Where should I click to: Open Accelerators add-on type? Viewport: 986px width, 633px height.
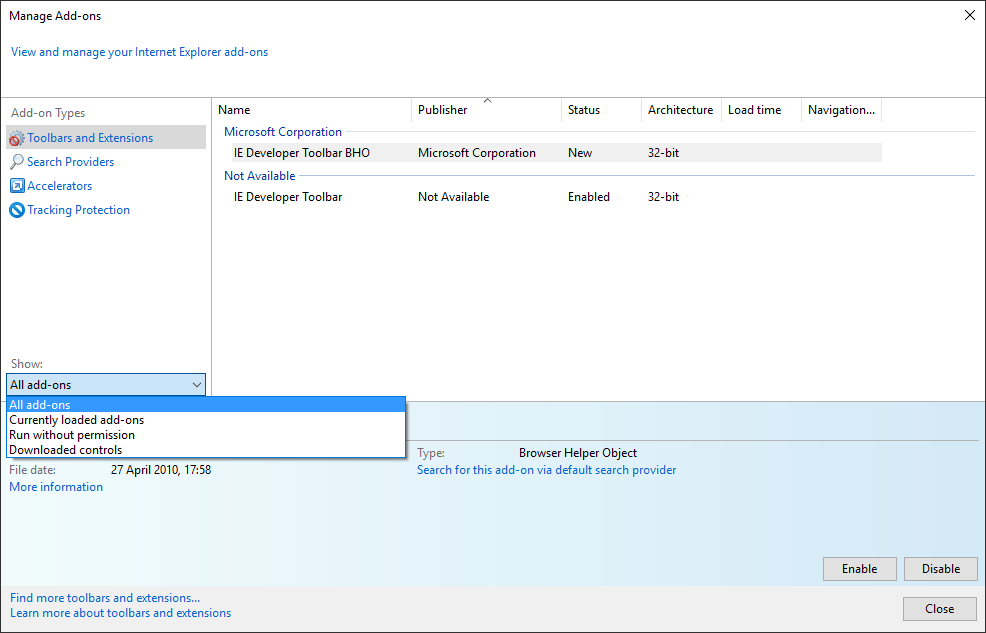pos(60,185)
